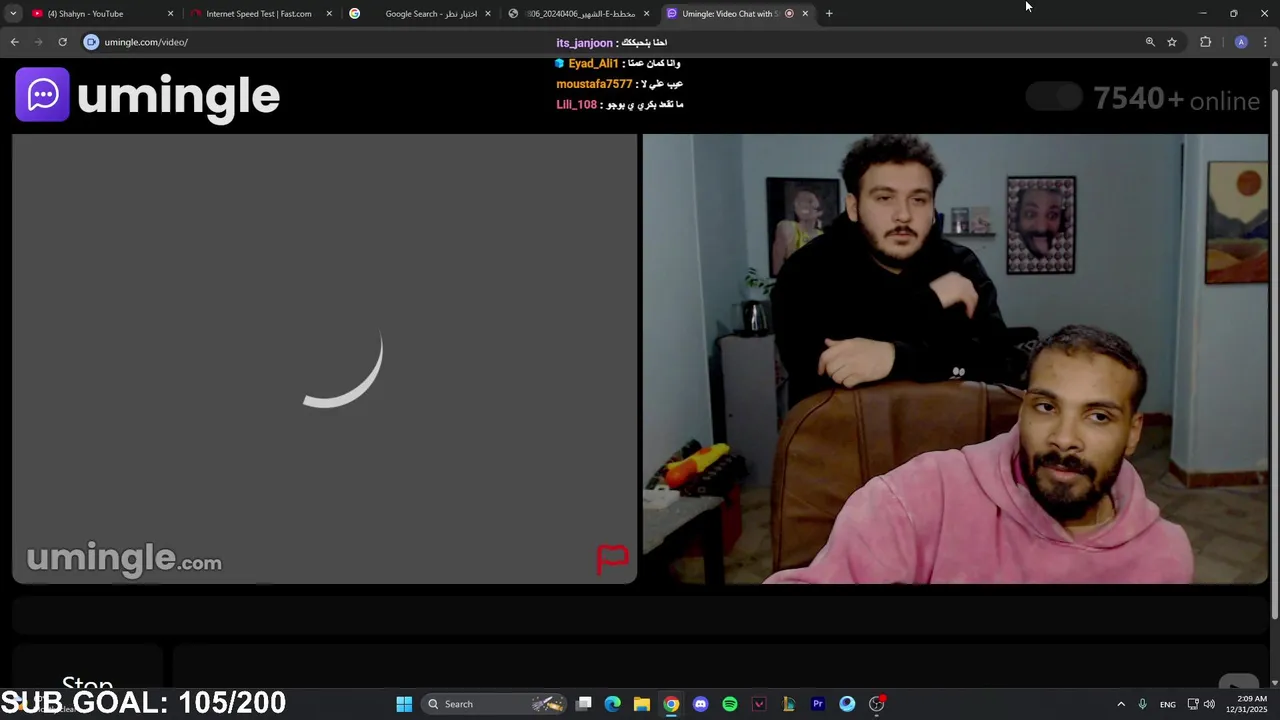Open the 806_20240406 tab

(580, 14)
